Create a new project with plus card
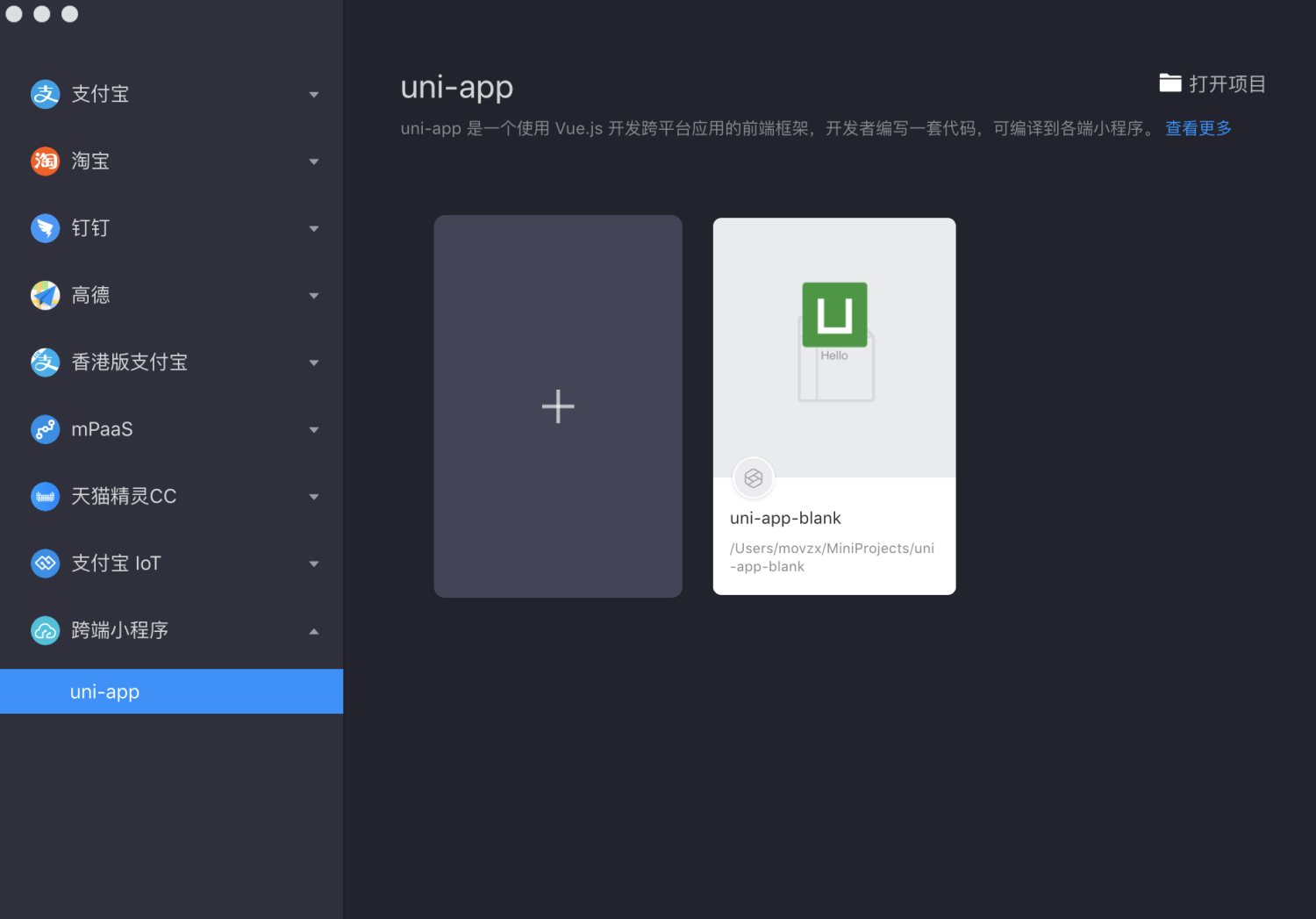 (x=558, y=406)
